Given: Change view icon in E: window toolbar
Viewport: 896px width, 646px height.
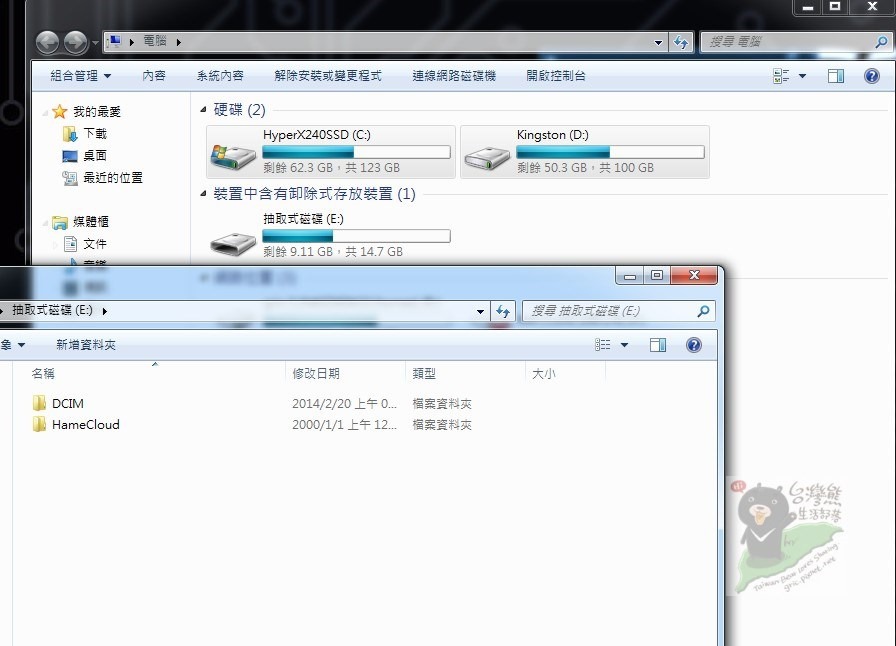Looking at the screenshot, I should [602, 345].
